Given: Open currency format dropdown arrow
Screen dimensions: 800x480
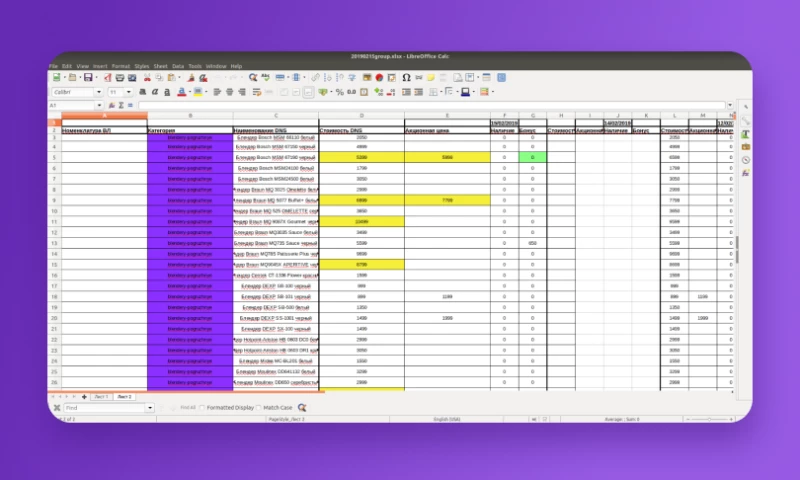Looking at the screenshot, I should [x=330, y=92].
